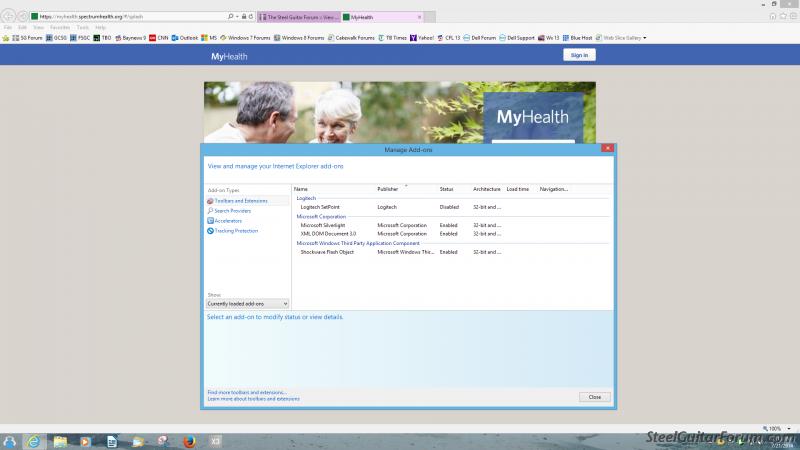Open Firefox from the taskbar

(x=189, y=441)
